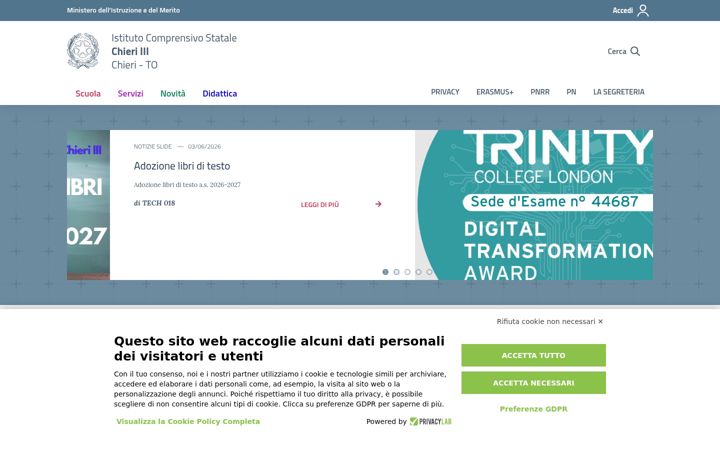Select the second carousel dot indicator

(396, 272)
